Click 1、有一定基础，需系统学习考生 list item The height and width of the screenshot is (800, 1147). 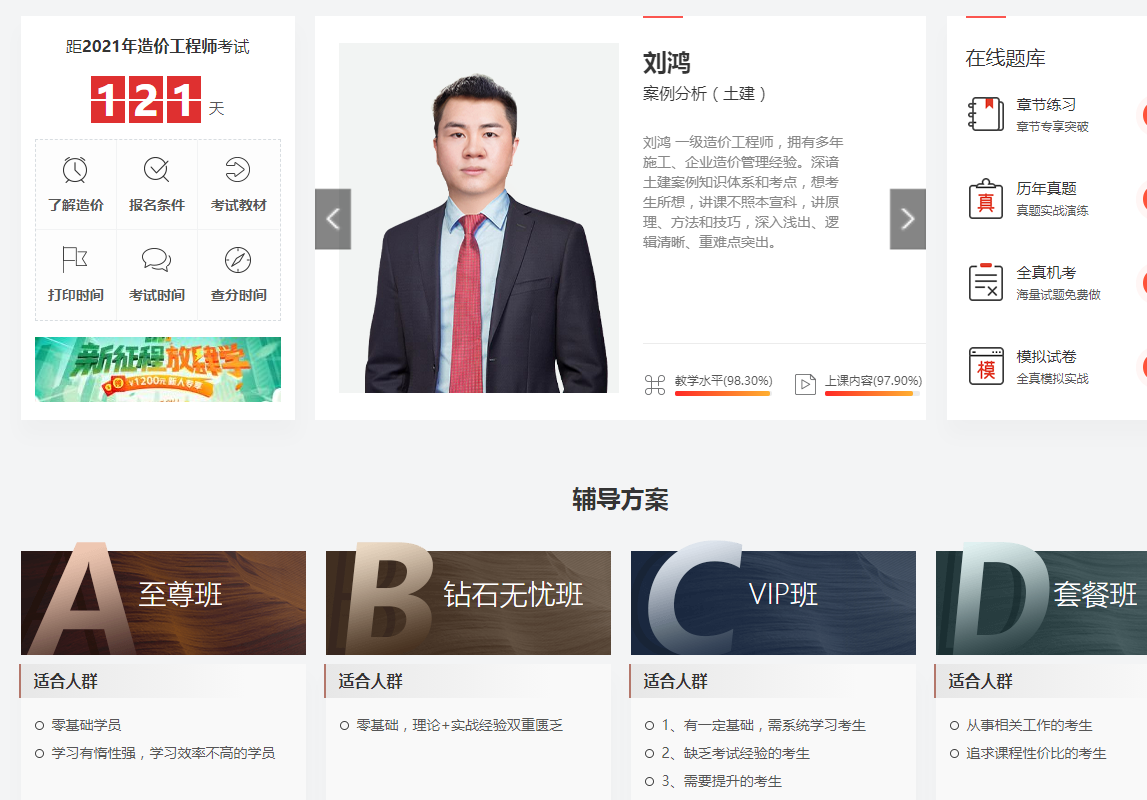coord(764,725)
